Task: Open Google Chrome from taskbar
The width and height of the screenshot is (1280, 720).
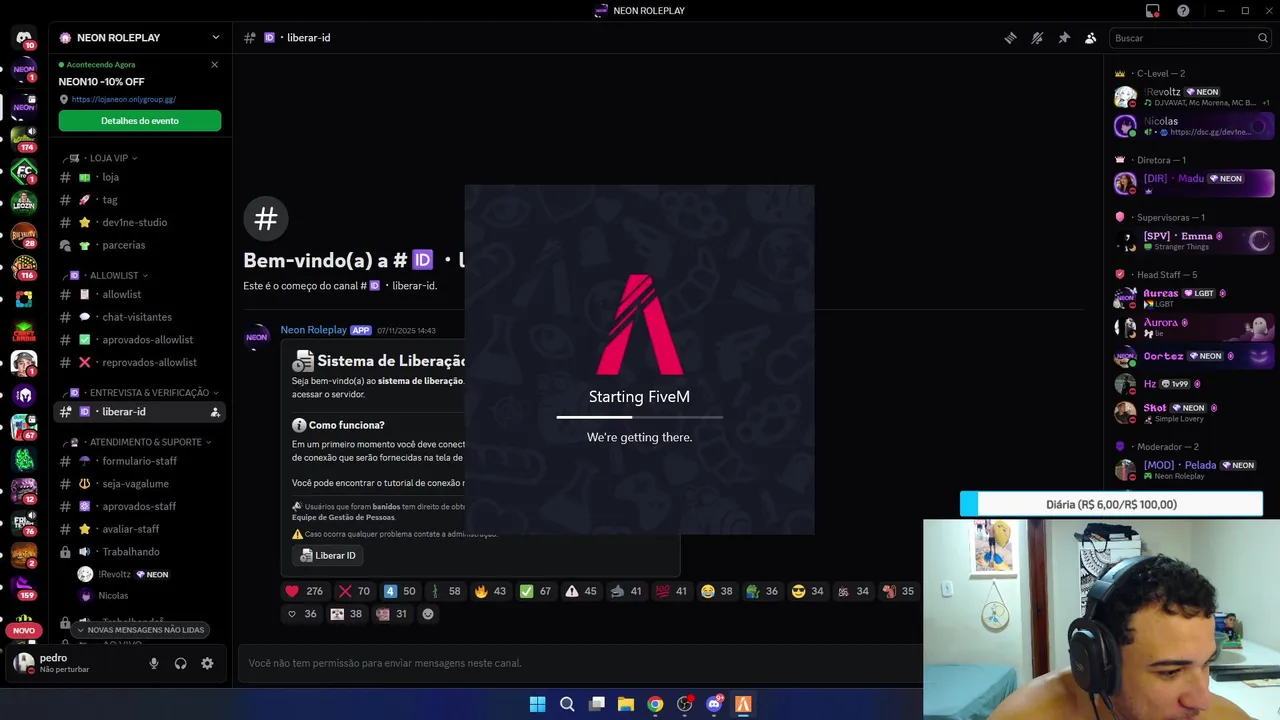Action: (655, 704)
